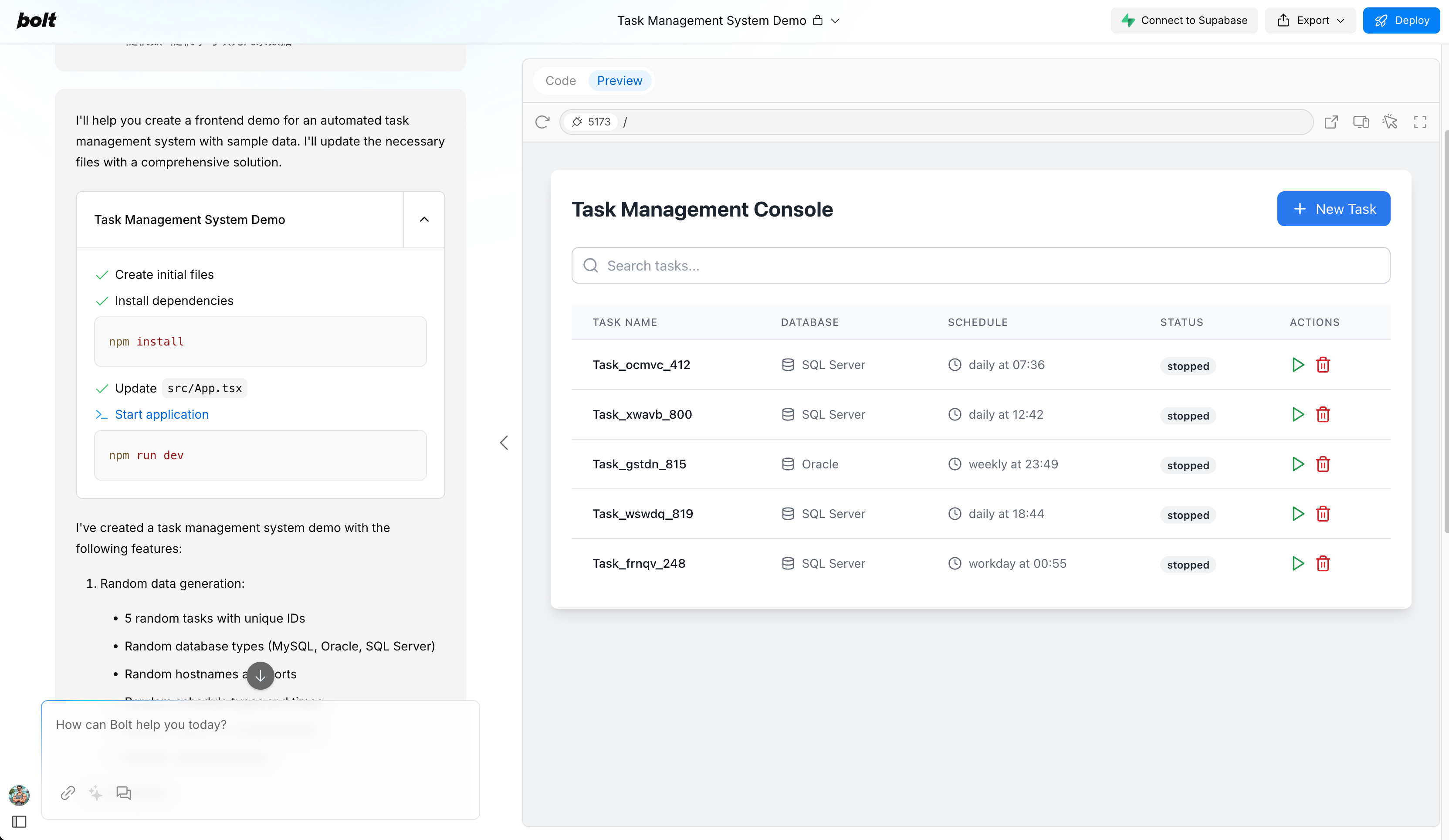Expand the project title dropdown chevron

click(x=836, y=21)
